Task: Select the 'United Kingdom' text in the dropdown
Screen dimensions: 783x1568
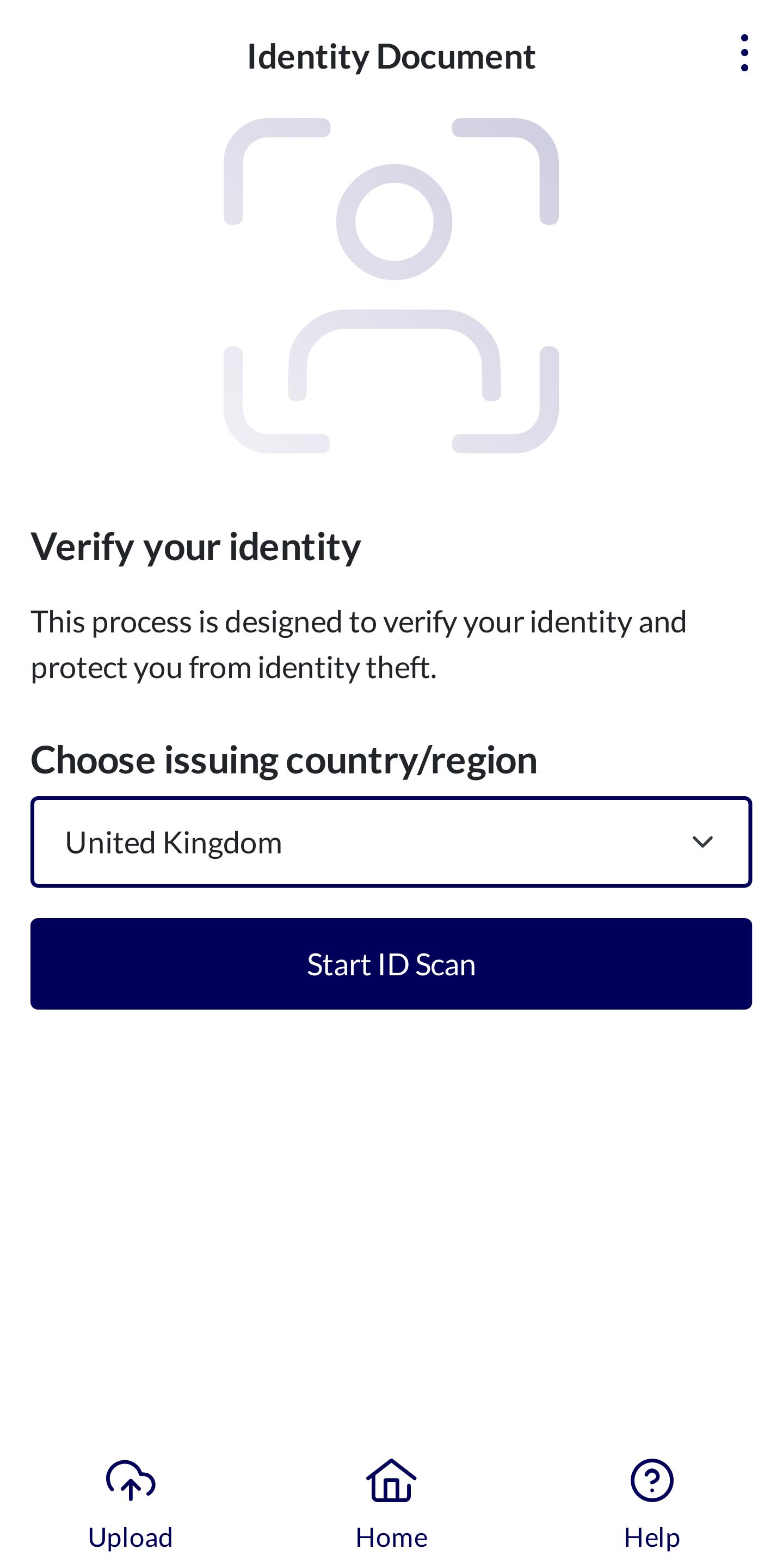Action: coord(174,843)
